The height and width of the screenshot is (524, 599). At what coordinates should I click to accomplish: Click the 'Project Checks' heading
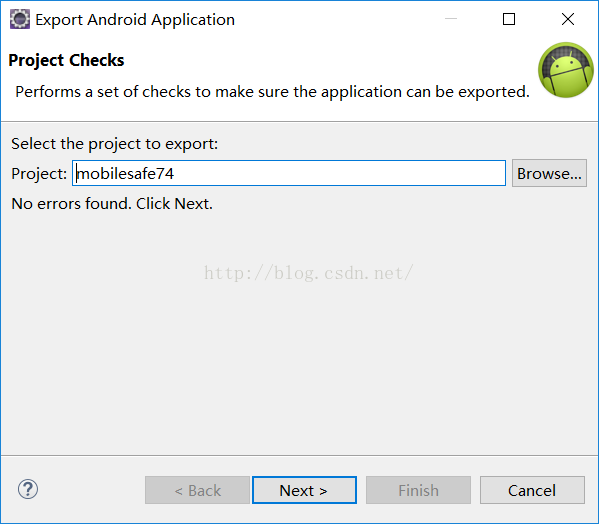pyautogui.click(x=66, y=60)
